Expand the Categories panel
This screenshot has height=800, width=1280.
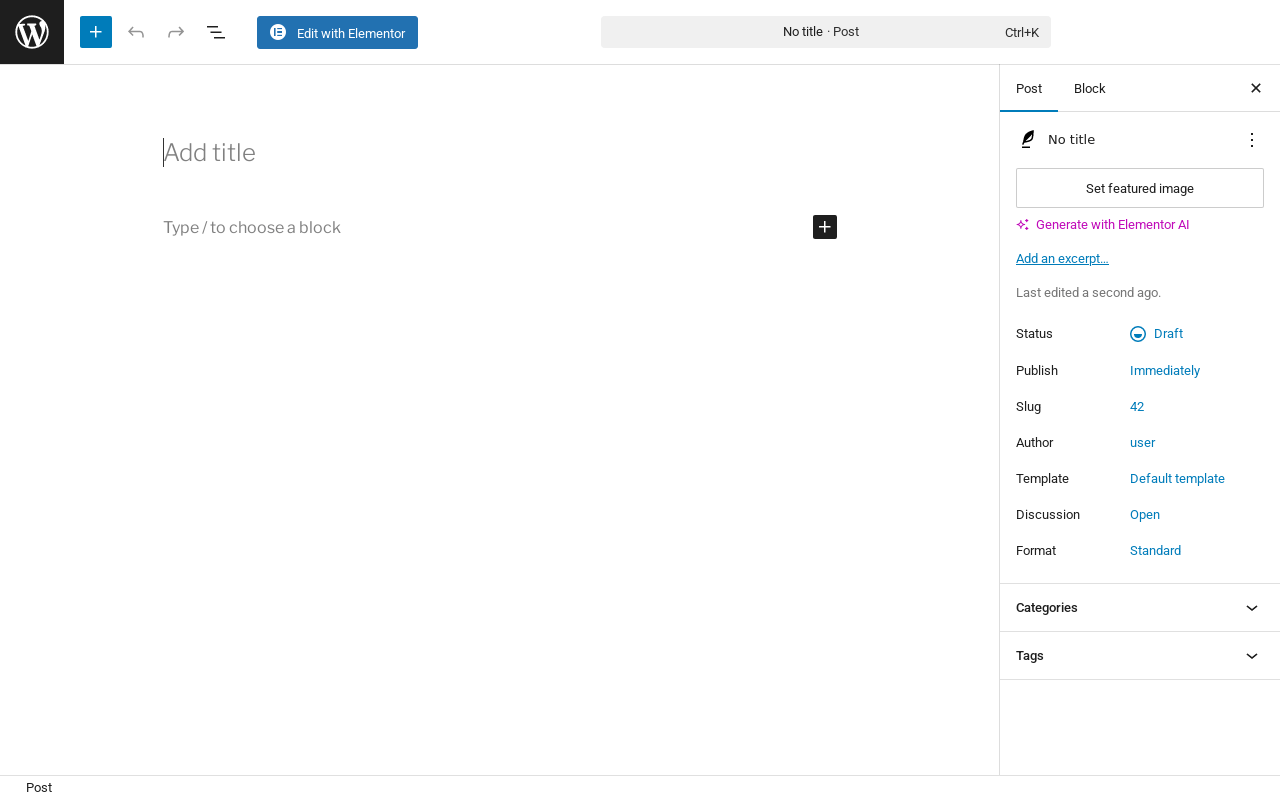pyautogui.click(x=1140, y=608)
